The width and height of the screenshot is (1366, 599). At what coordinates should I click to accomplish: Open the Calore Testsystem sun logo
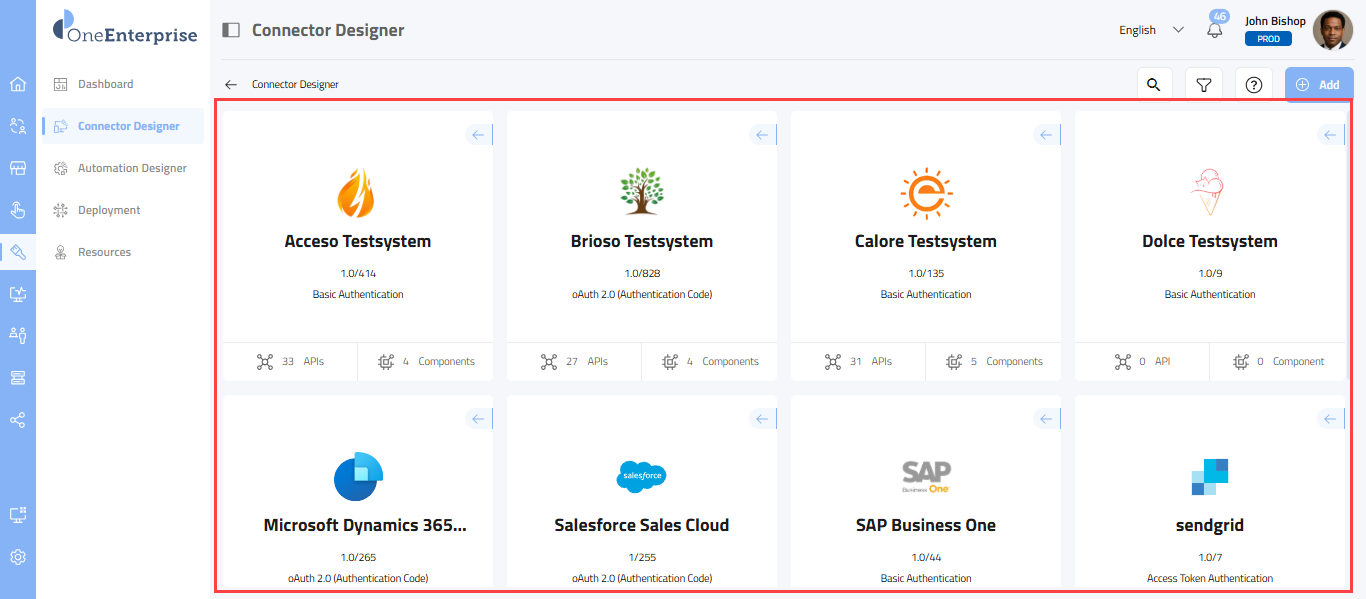tap(926, 193)
